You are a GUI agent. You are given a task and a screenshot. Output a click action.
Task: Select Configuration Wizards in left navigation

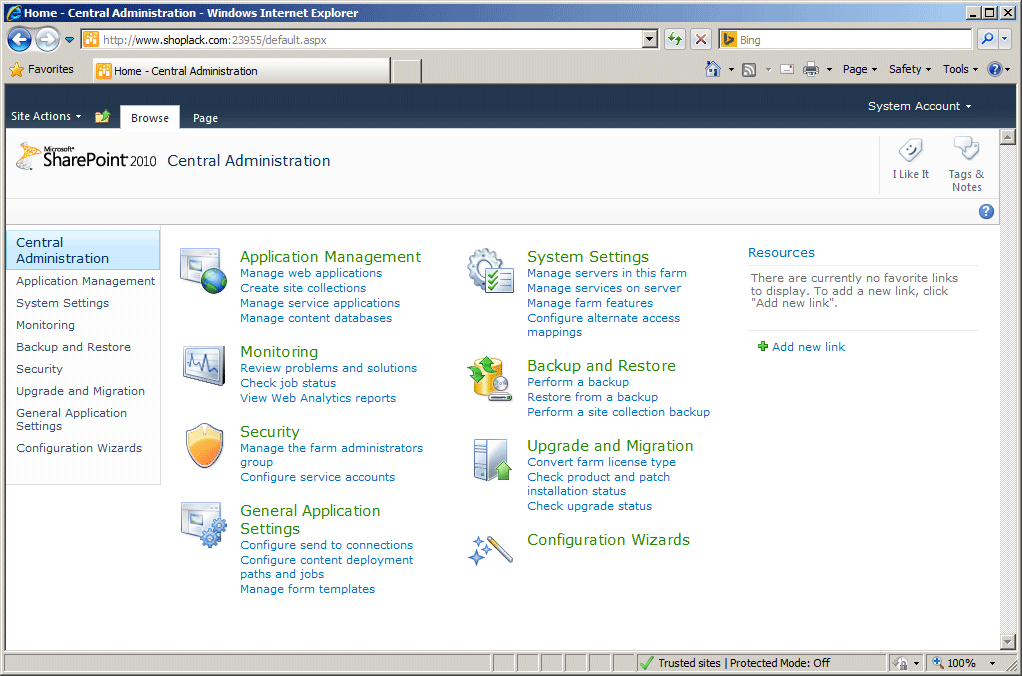(x=79, y=448)
